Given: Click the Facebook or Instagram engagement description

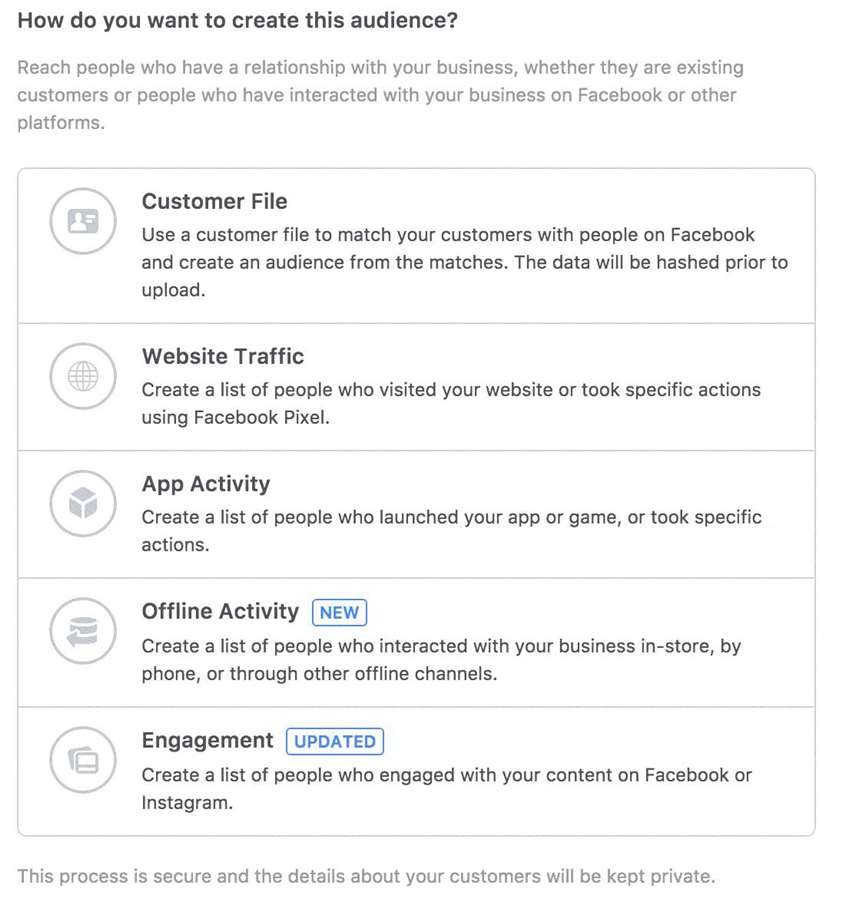Looking at the screenshot, I should 446,789.
